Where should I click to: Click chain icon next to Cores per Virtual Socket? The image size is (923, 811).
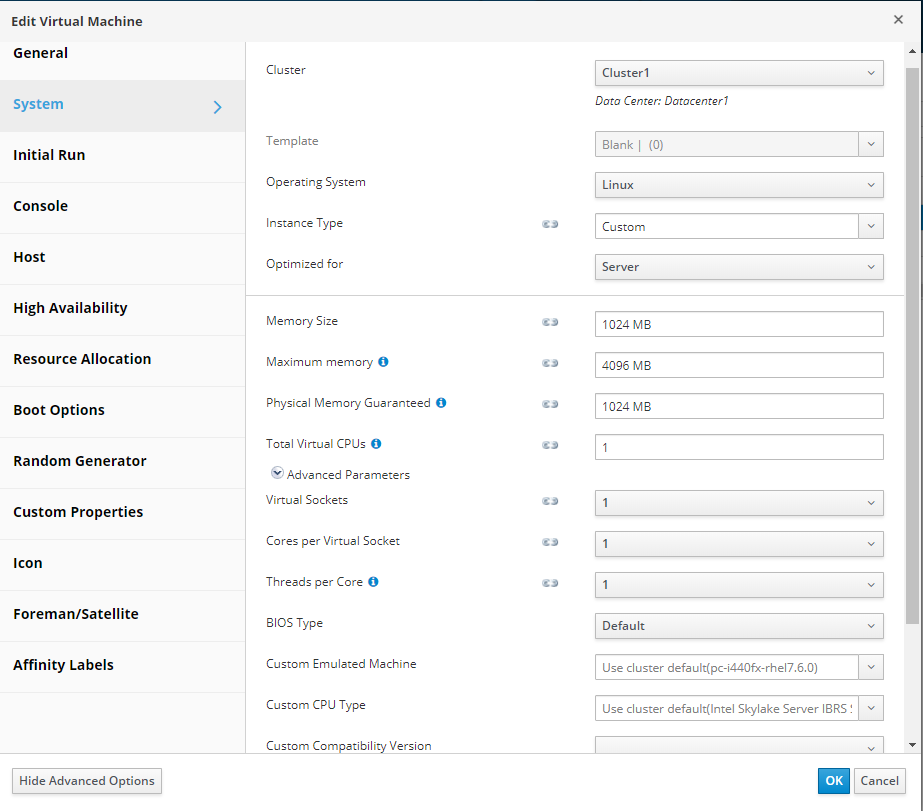550,542
